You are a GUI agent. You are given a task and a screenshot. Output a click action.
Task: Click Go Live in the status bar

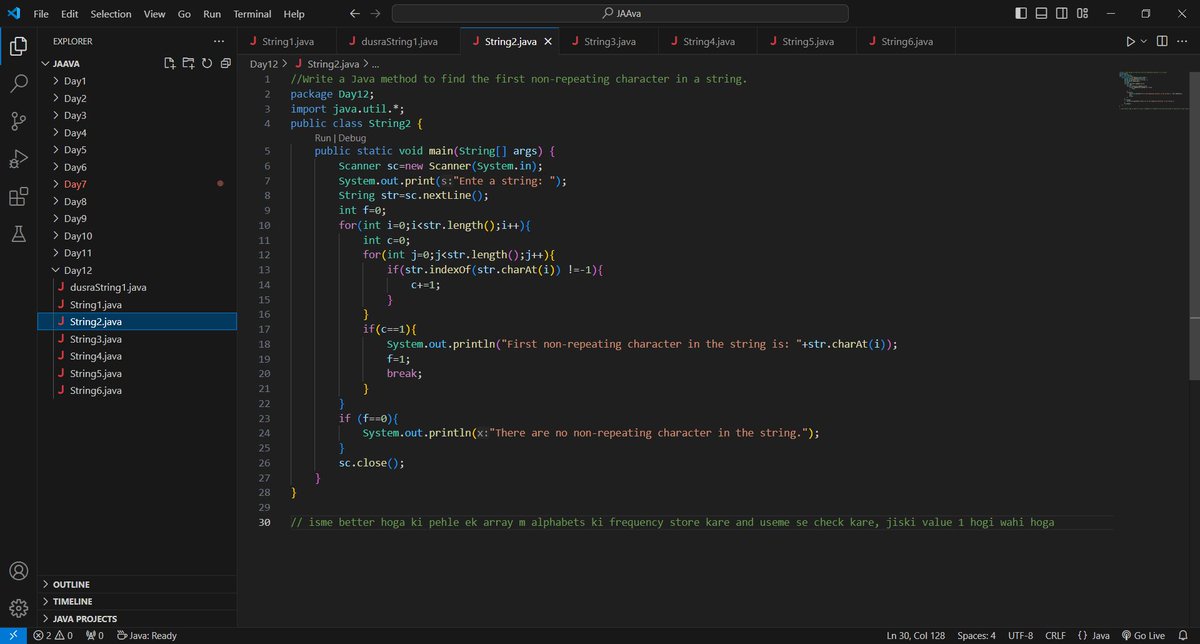click(x=1143, y=635)
